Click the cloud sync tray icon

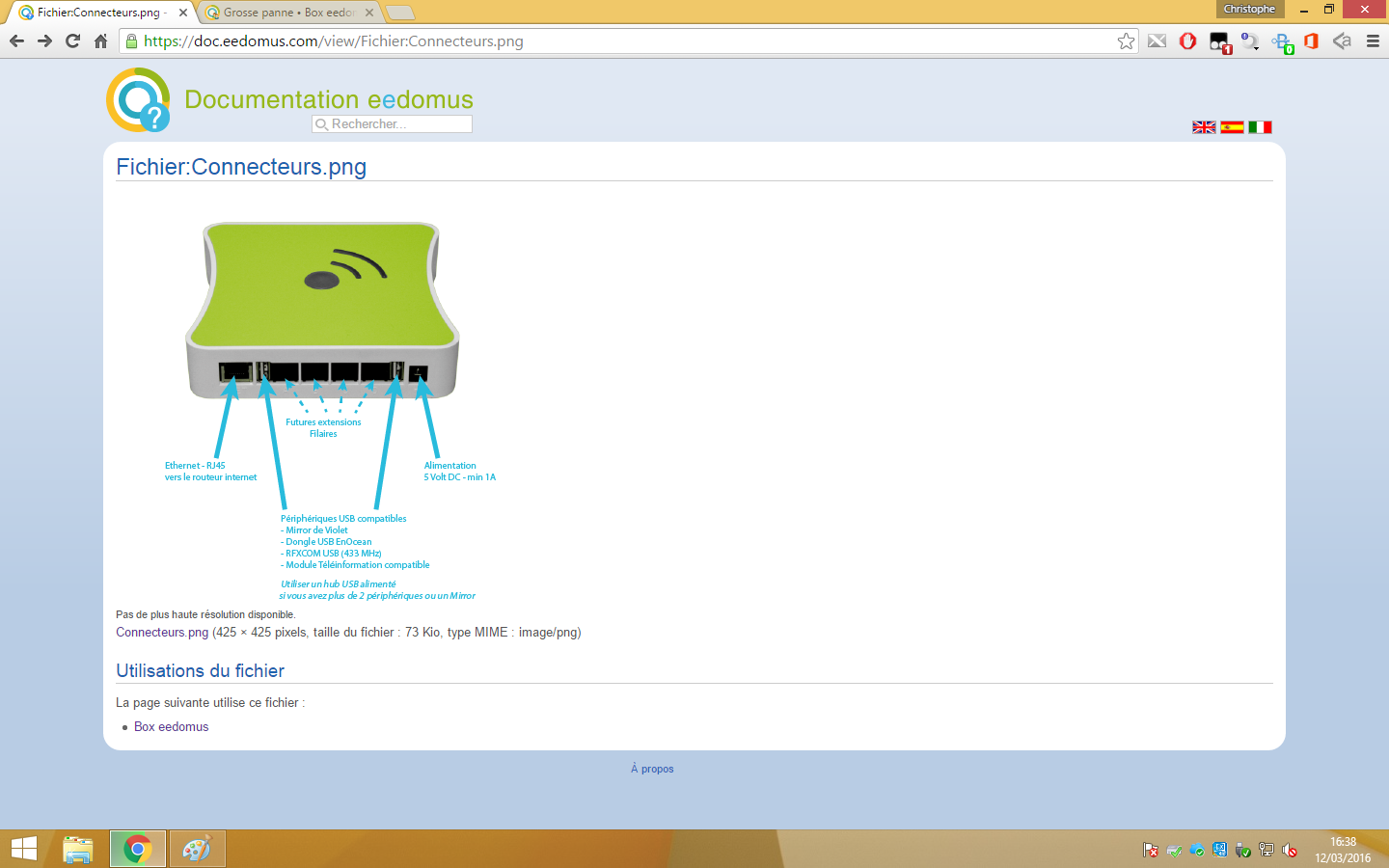(1197, 850)
